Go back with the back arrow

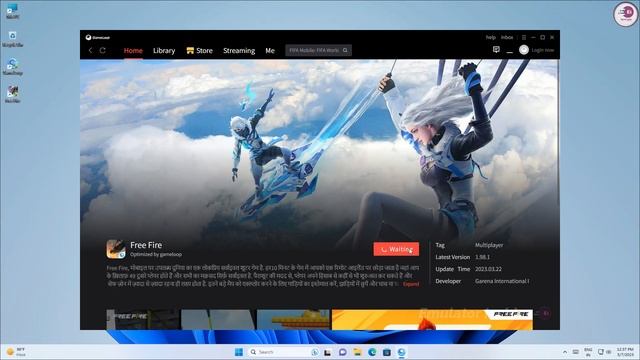91,50
